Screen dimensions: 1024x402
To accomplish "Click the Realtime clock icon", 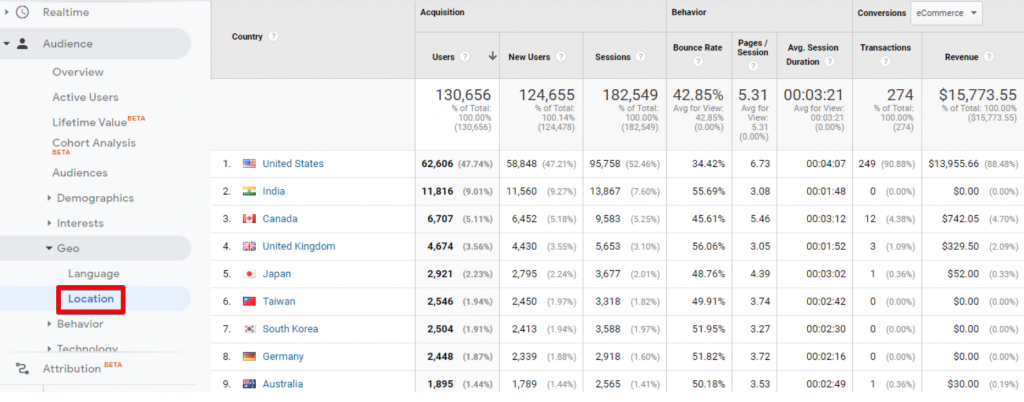I will [23, 12].
